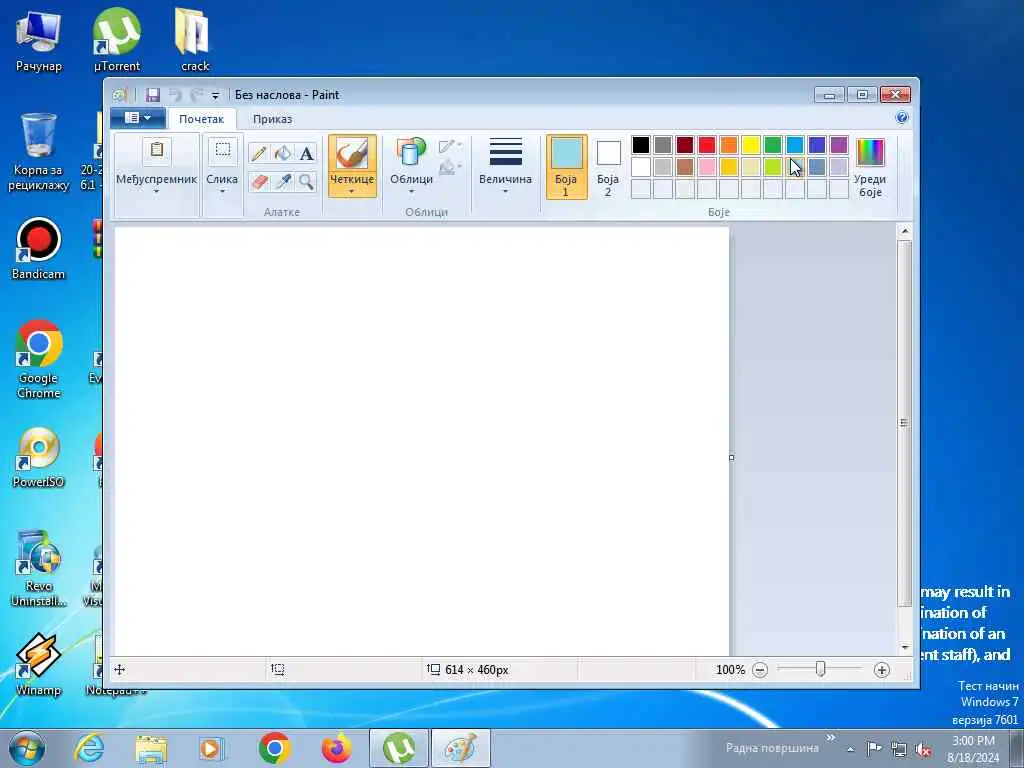1024x768 pixels.
Task: Click the clock showing 3:00 PM
Action: [973, 741]
